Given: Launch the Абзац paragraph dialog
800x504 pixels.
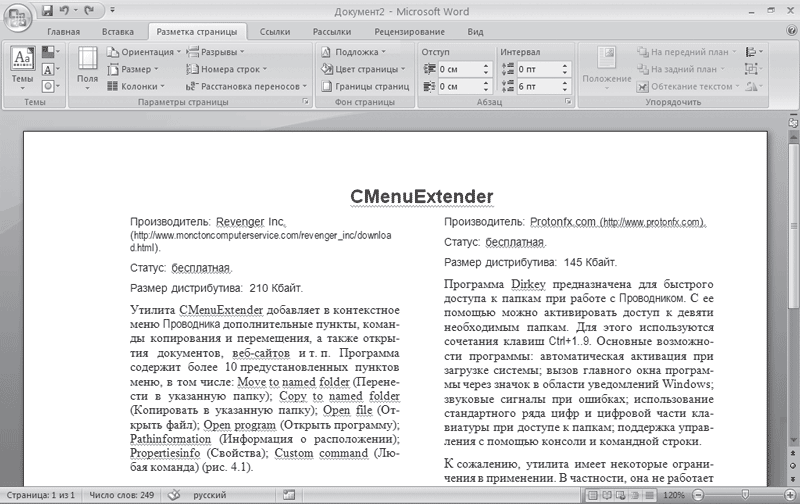Looking at the screenshot, I should pos(568,102).
